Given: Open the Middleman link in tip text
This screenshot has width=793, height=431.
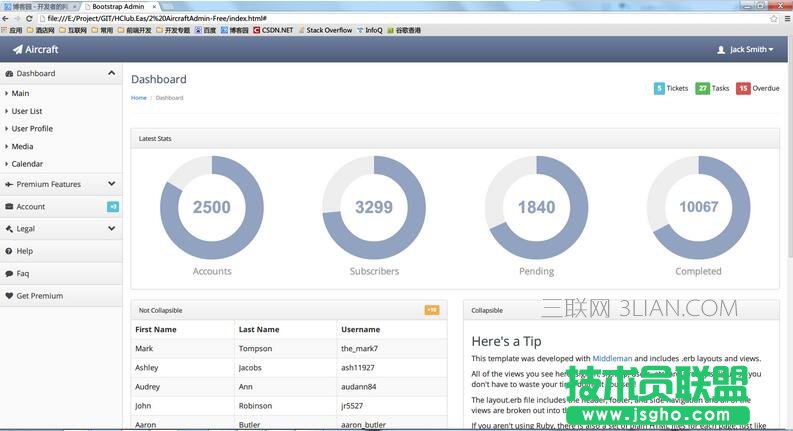Looking at the screenshot, I should [x=612, y=358].
